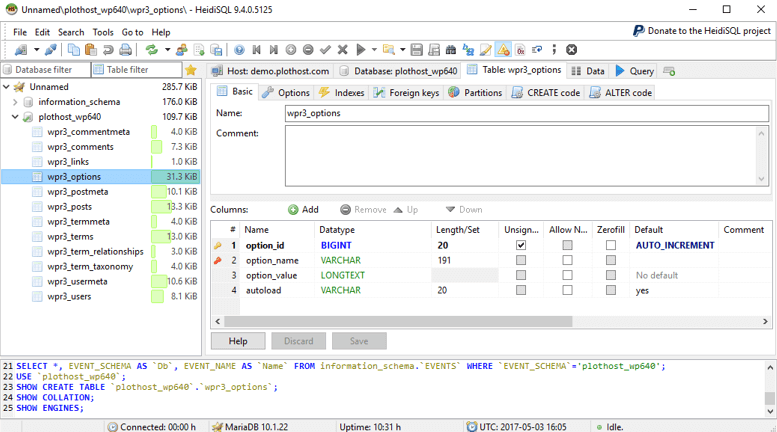Click the Undo arrow icon
The image size is (777, 432).
pyautogui.click(x=108, y=50)
